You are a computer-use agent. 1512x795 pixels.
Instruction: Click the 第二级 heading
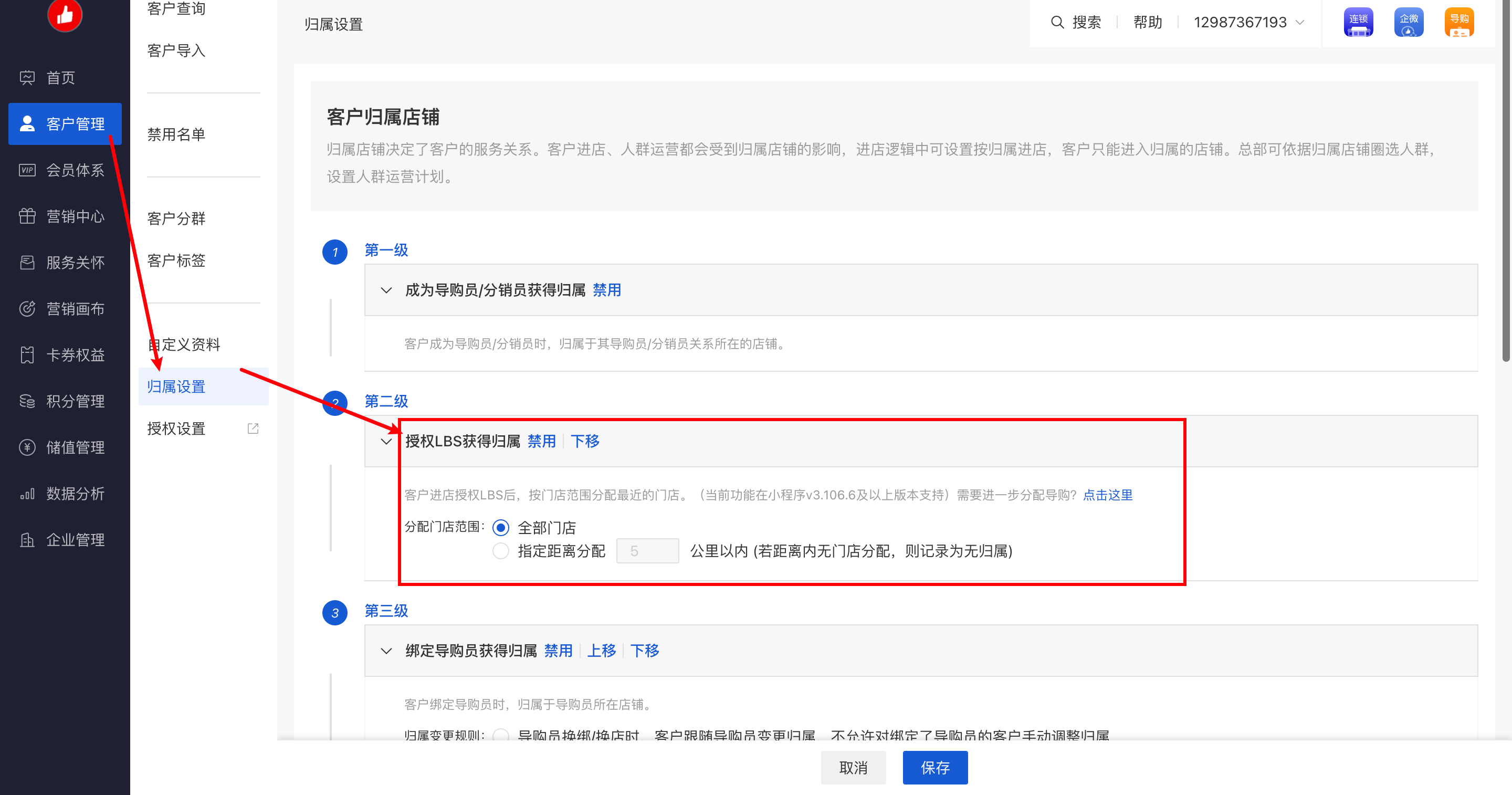pos(386,401)
